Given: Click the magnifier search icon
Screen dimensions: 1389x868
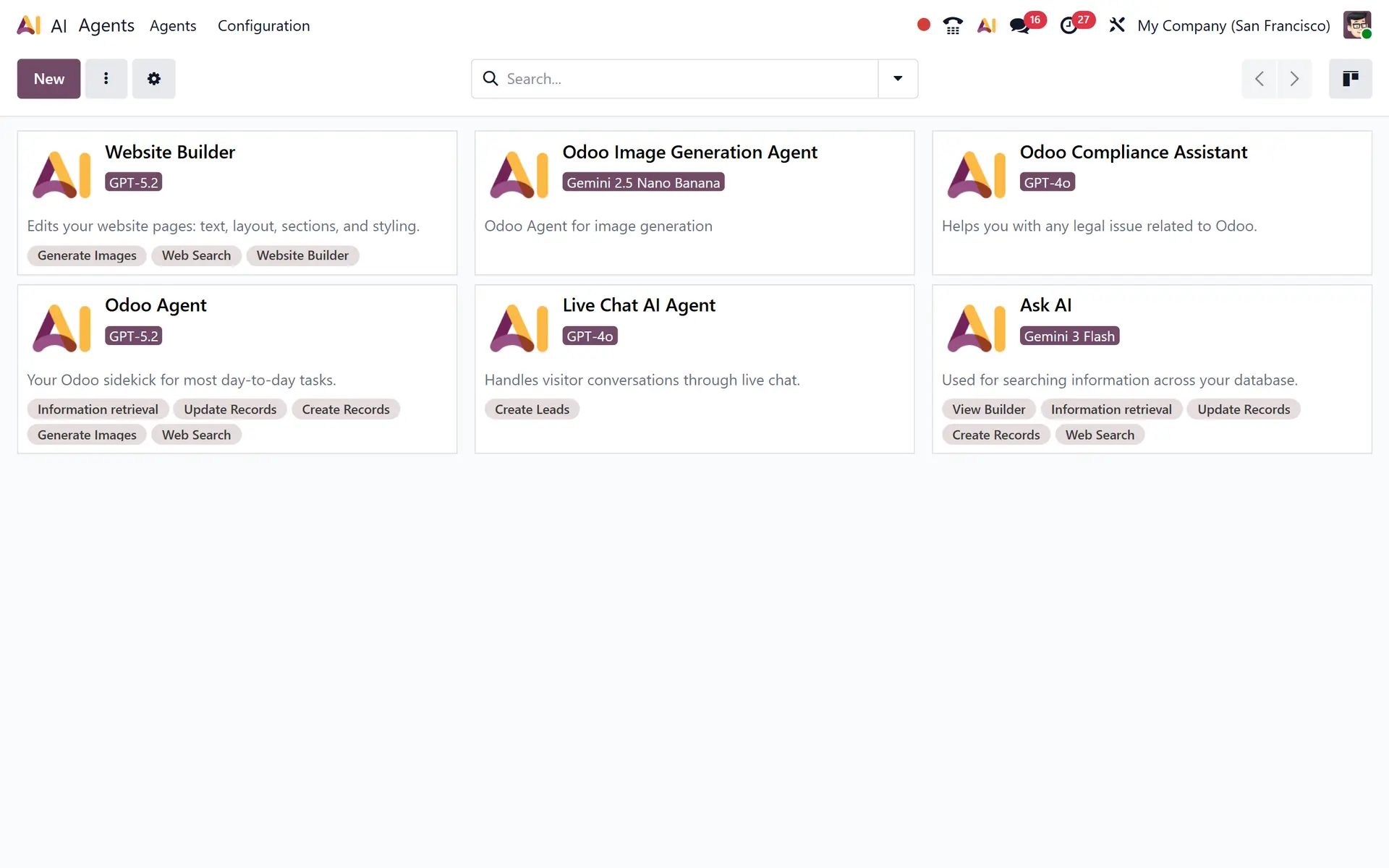Looking at the screenshot, I should pyautogui.click(x=490, y=78).
